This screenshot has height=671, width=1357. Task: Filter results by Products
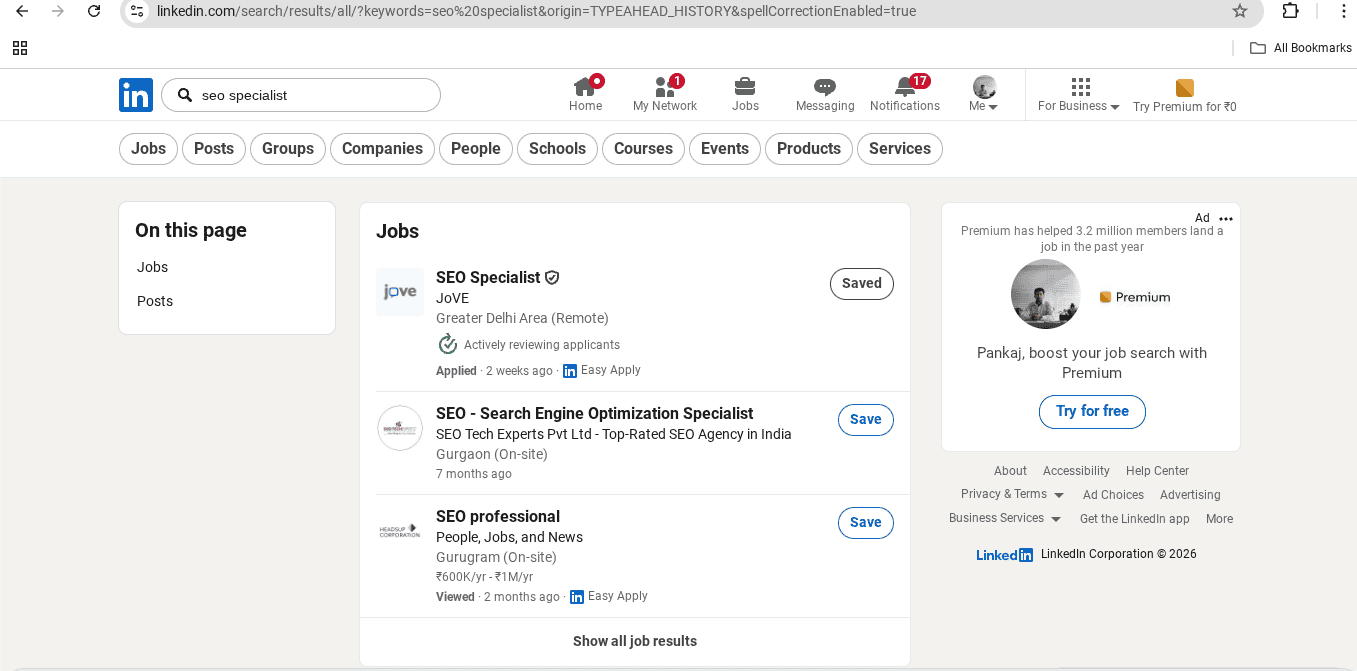click(x=809, y=149)
